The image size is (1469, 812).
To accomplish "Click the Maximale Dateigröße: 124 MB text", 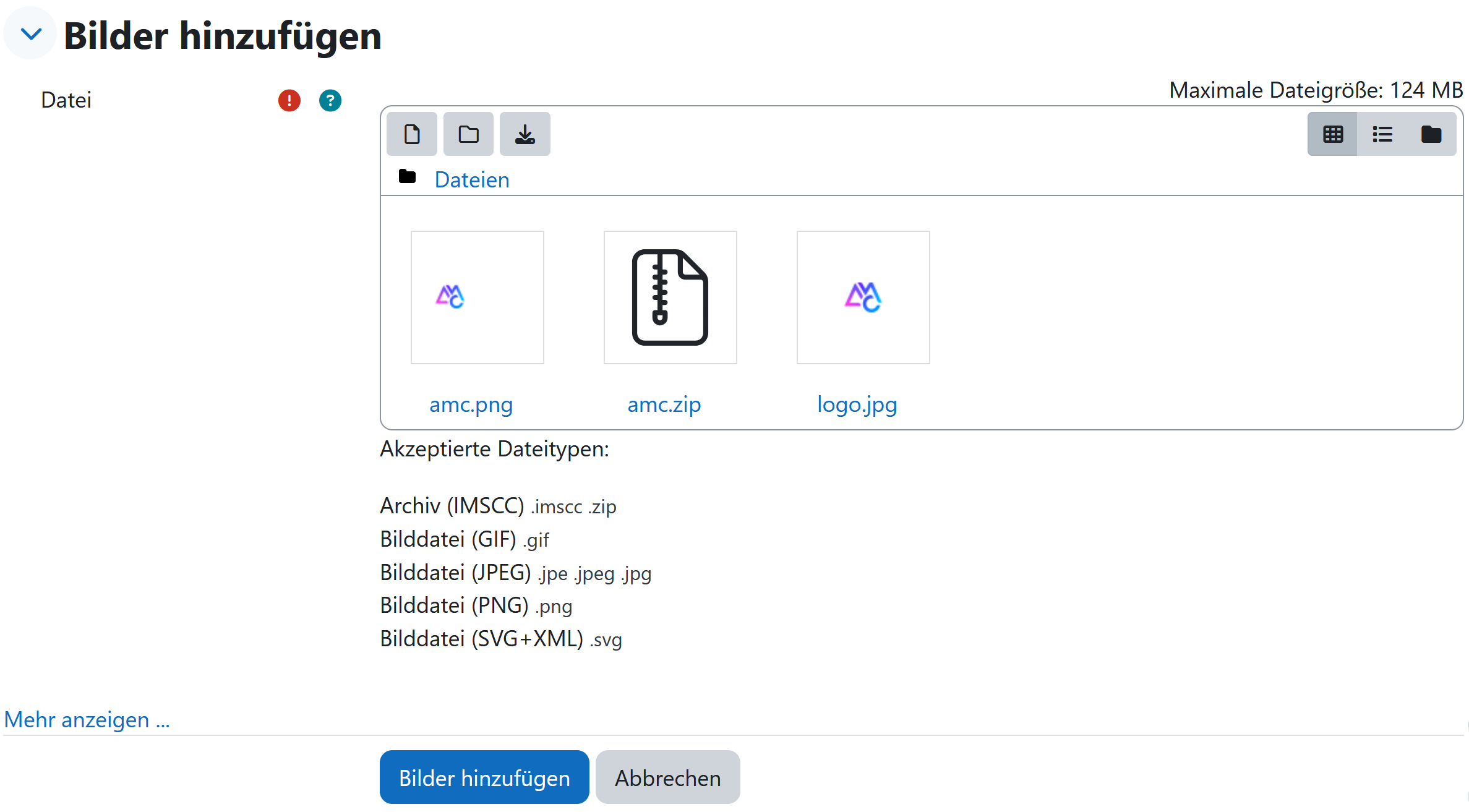I will point(1316,90).
